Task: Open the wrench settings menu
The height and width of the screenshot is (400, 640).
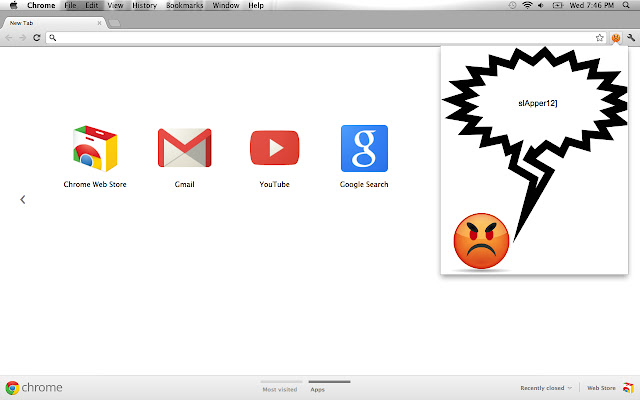Action: (x=631, y=38)
